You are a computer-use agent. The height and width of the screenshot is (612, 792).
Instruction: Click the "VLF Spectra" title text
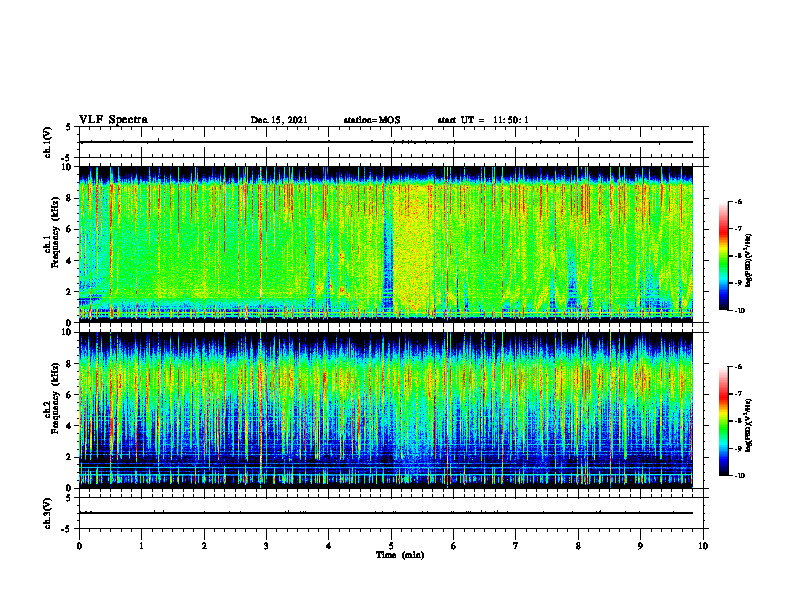tap(113, 120)
